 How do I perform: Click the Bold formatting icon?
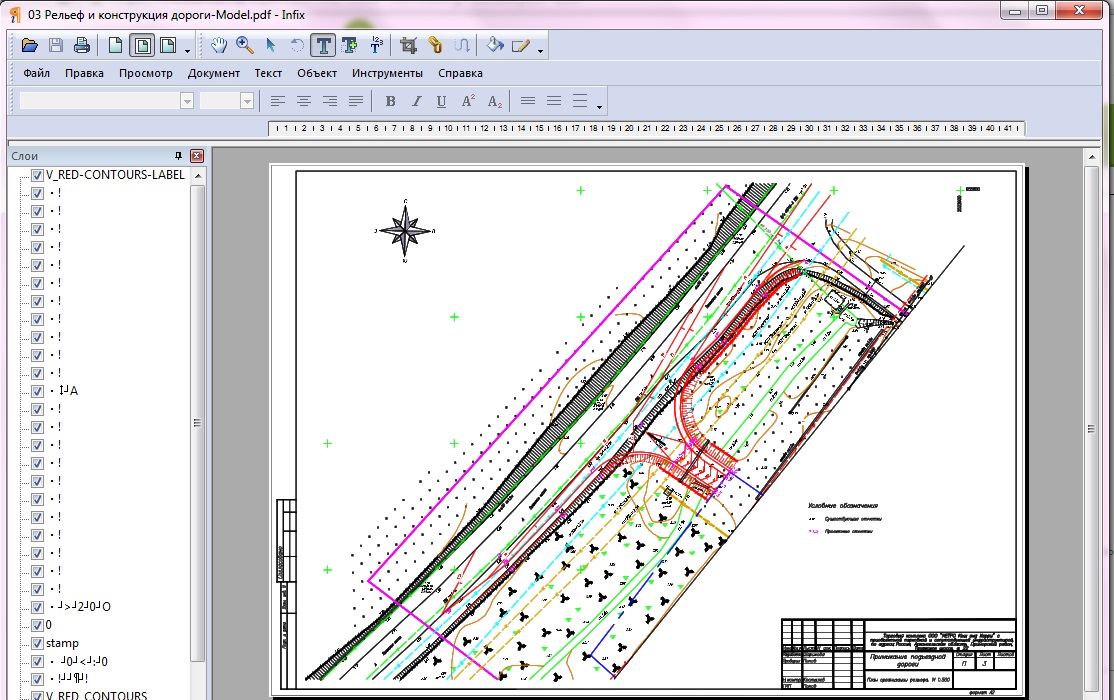pyautogui.click(x=391, y=101)
